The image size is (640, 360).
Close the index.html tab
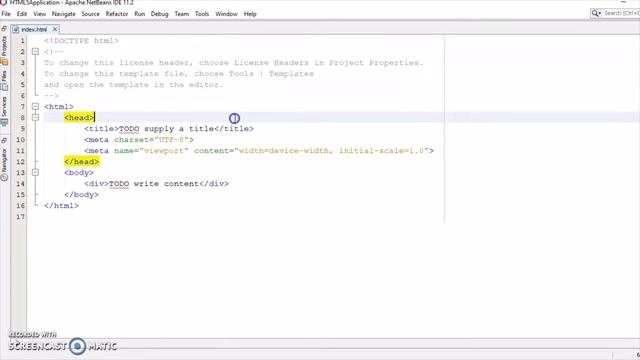pyautogui.click(x=55, y=29)
